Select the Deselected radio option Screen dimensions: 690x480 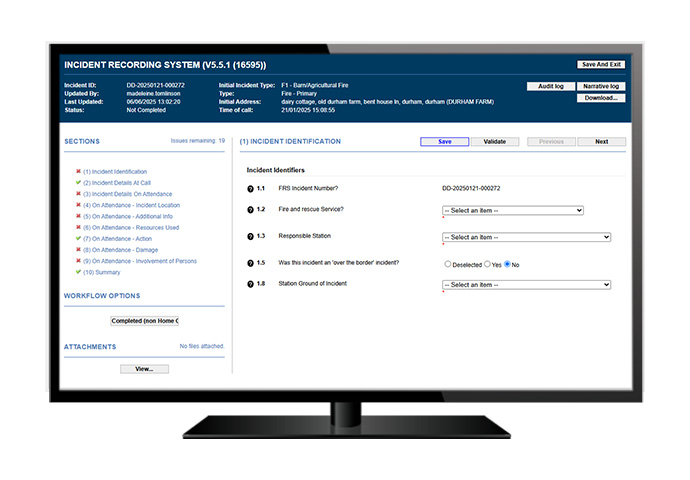[x=447, y=264]
